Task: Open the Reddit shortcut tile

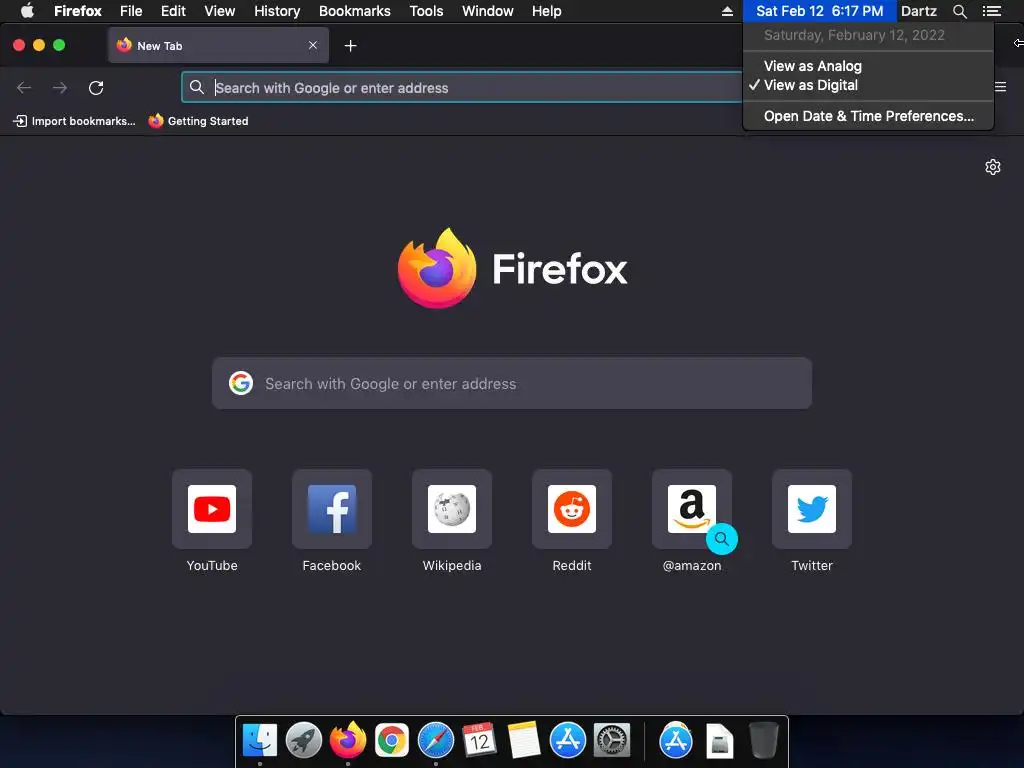Action: pos(572,509)
